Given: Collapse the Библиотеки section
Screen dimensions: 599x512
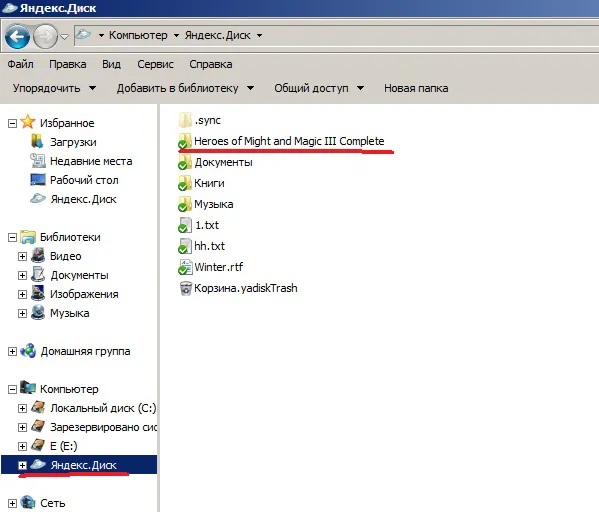Looking at the screenshot, I should [x=13, y=238].
